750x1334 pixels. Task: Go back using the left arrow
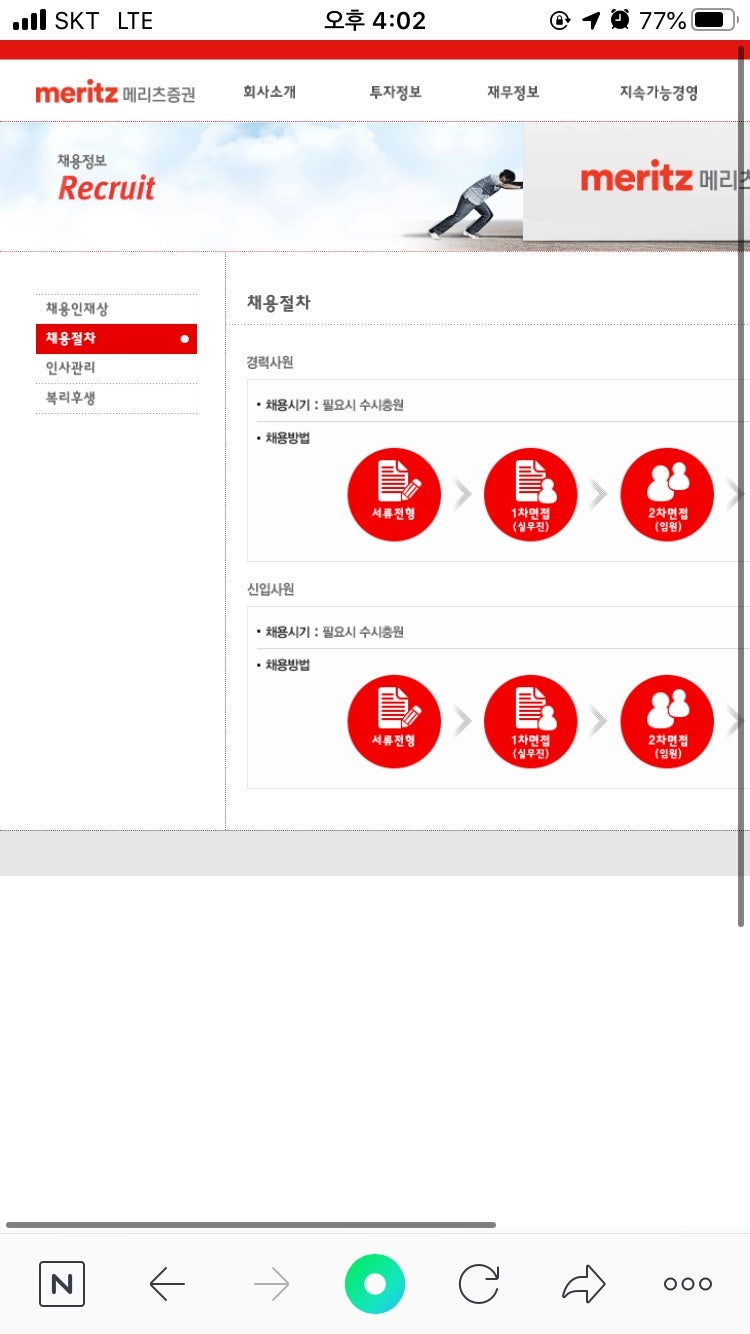167,1283
